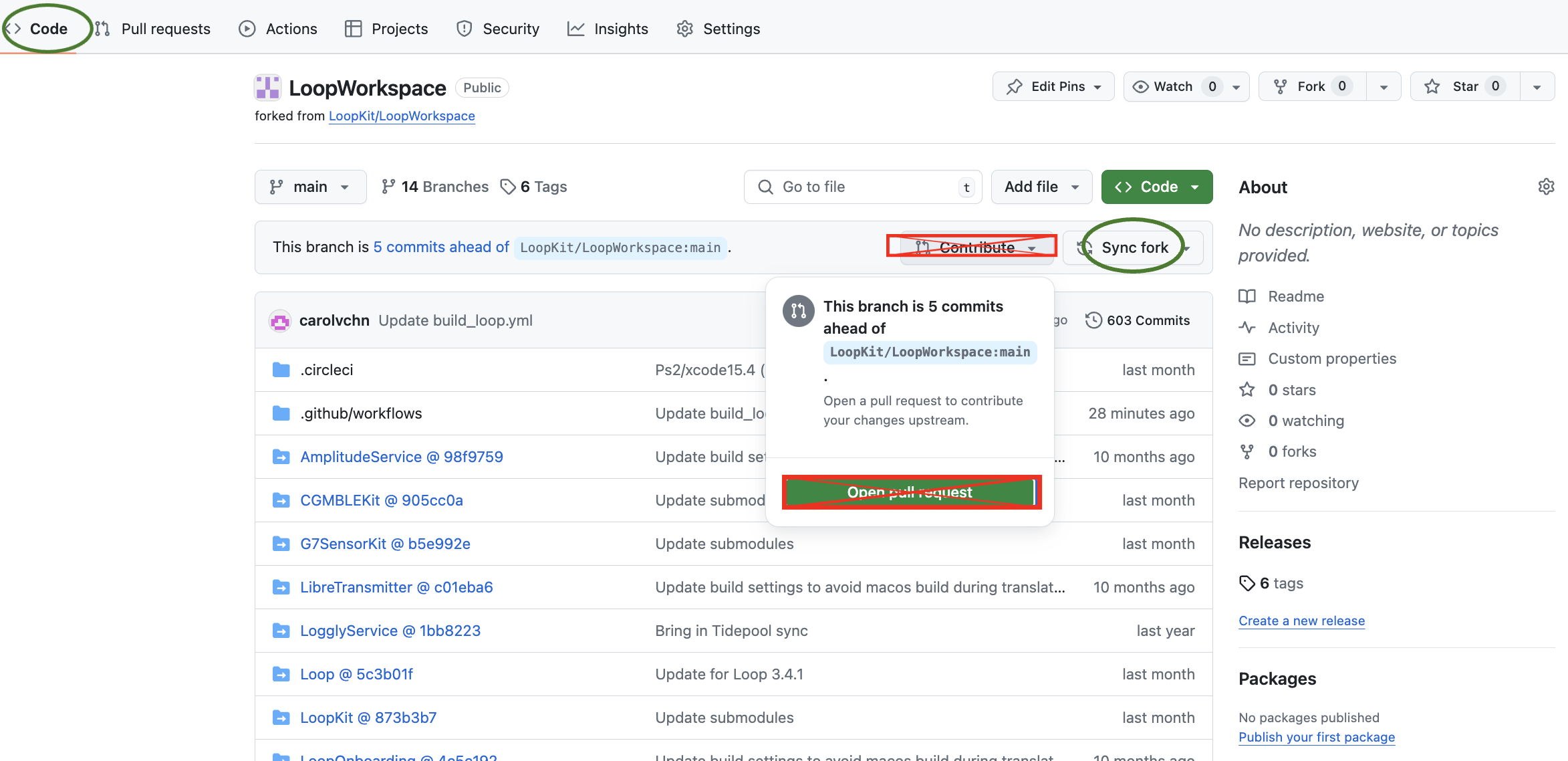1568x761 pixels.
Task: Open the LibreTransmitter @ c01eba6 submodule
Action: pyautogui.click(x=396, y=587)
